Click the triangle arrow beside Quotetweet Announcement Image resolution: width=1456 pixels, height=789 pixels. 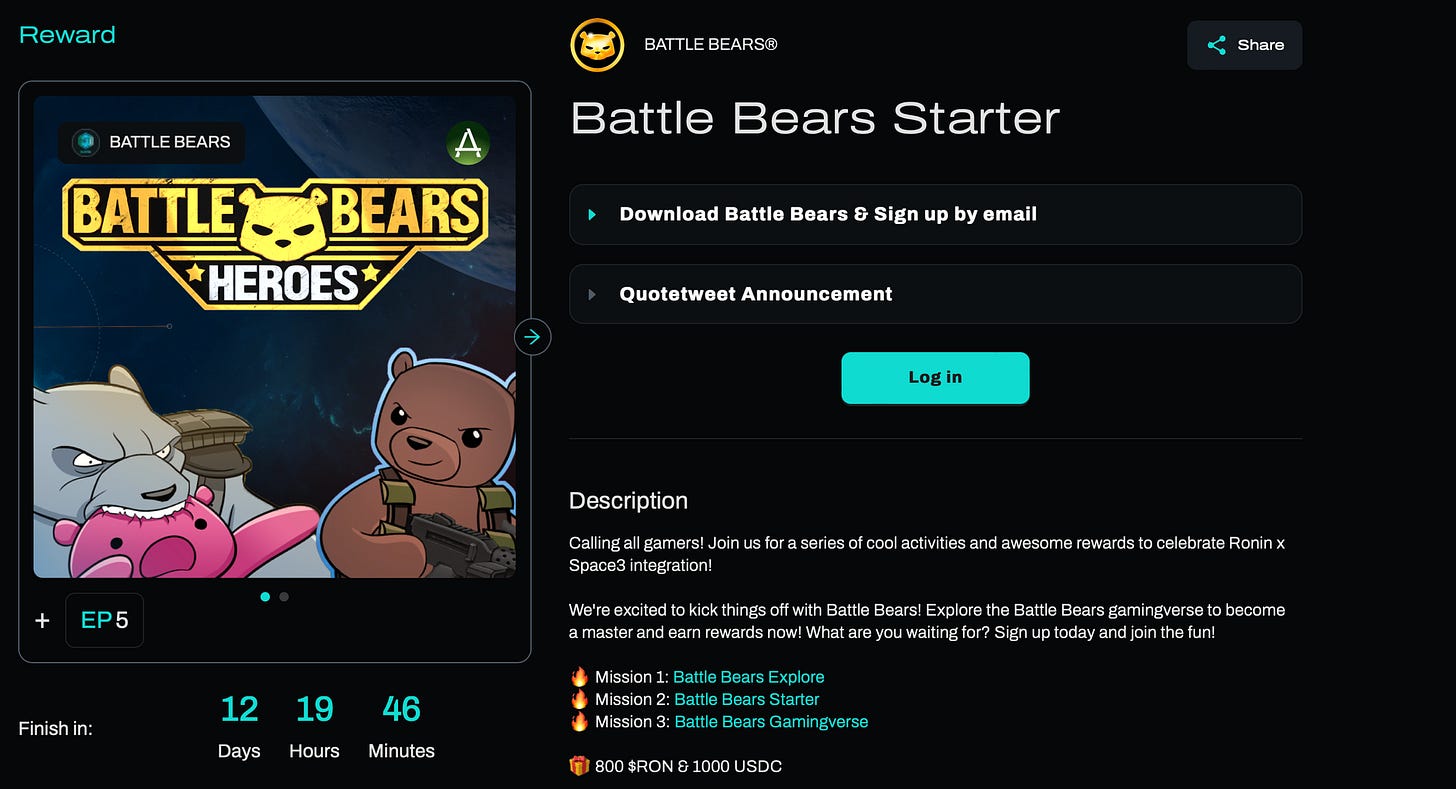592,294
